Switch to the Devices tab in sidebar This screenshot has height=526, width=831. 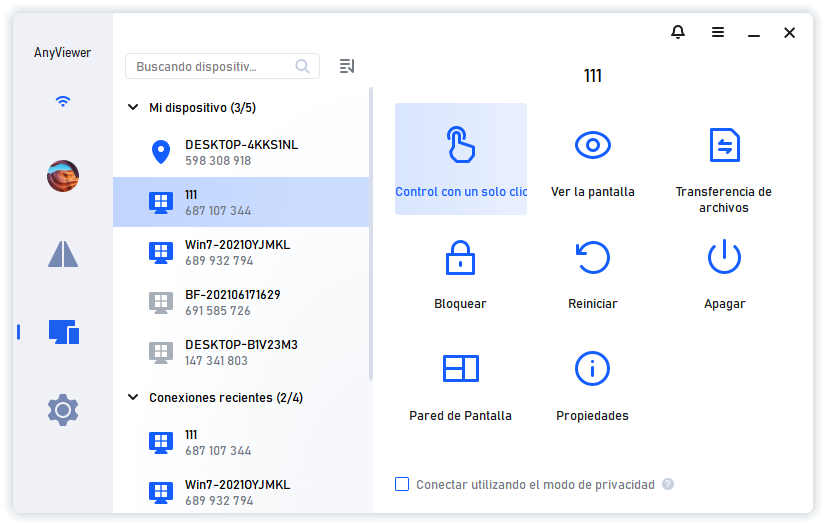(64, 332)
